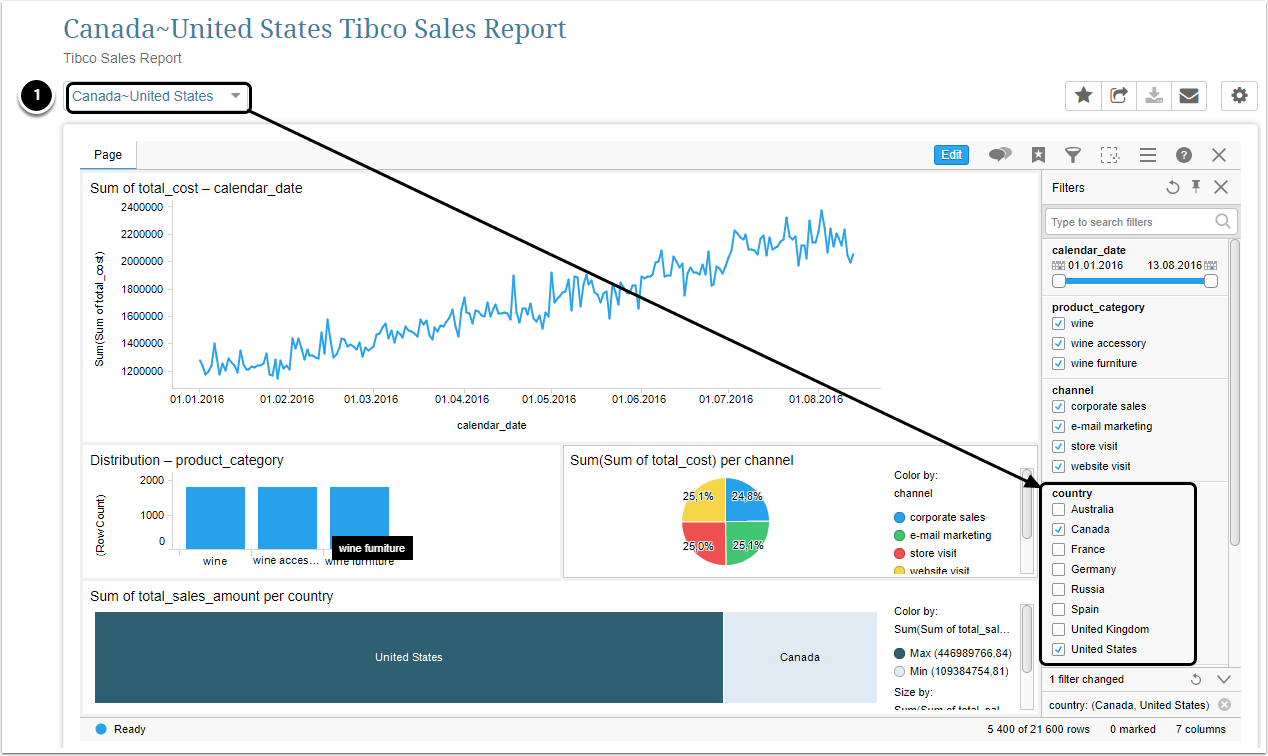The height and width of the screenshot is (756, 1268).
Task: Click the blue Edit button
Action: click(x=951, y=155)
